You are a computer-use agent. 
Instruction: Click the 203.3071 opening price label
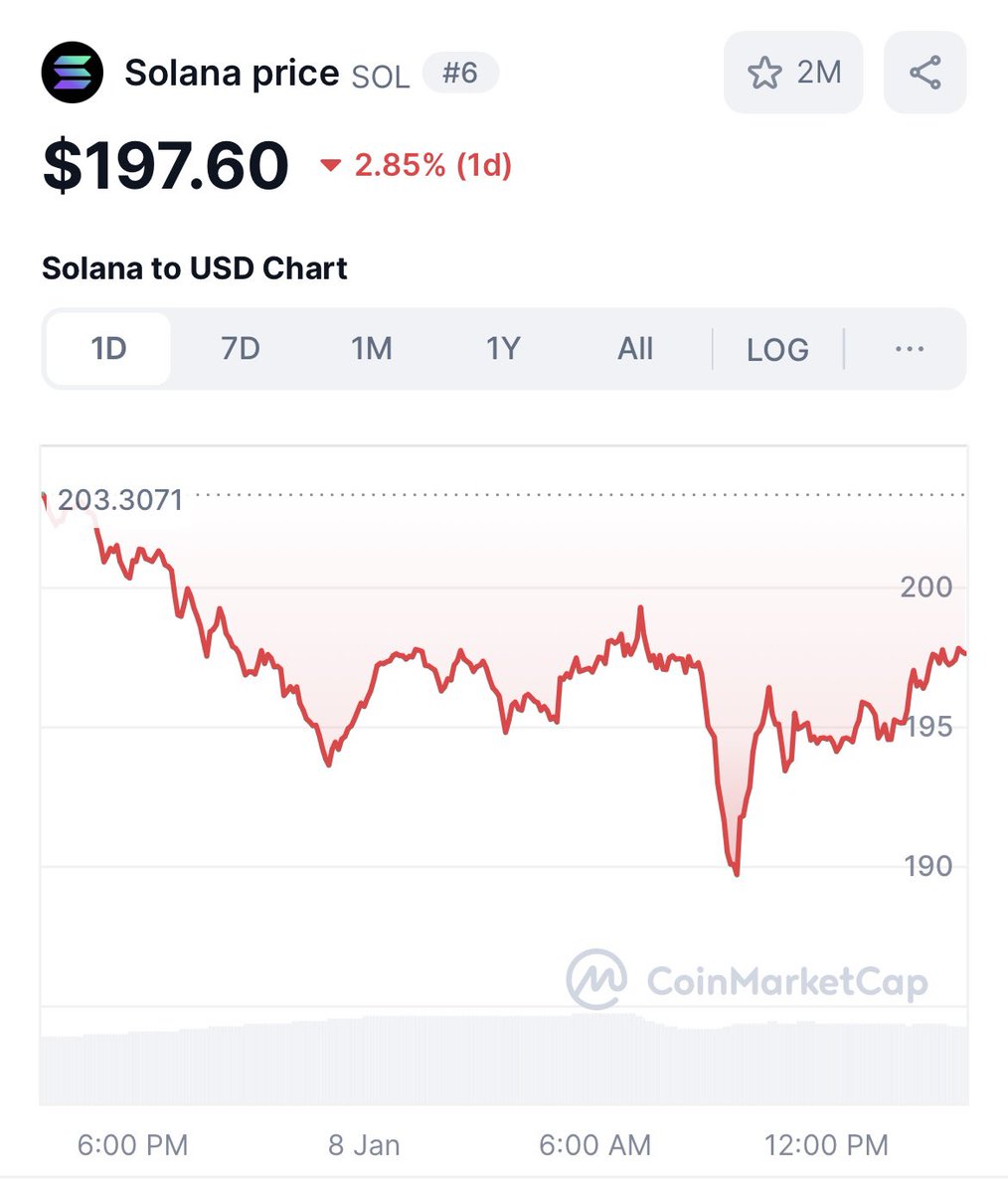tap(120, 499)
